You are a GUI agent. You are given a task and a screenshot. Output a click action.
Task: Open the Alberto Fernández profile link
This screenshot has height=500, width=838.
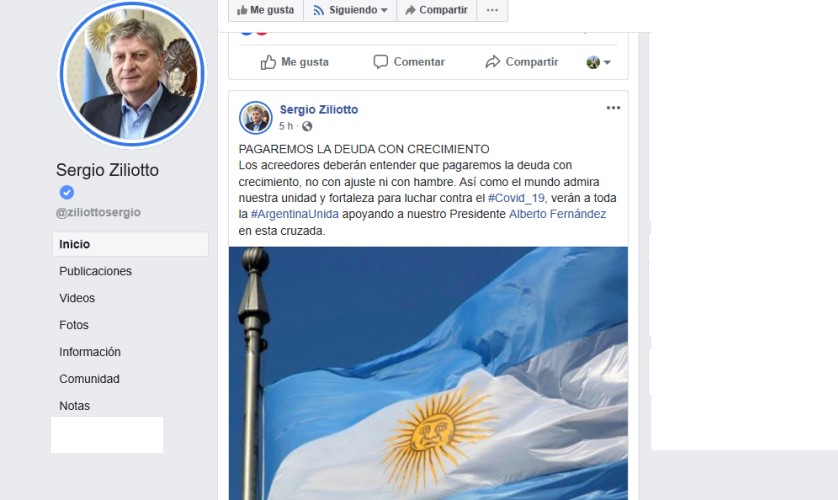(557, 214)
